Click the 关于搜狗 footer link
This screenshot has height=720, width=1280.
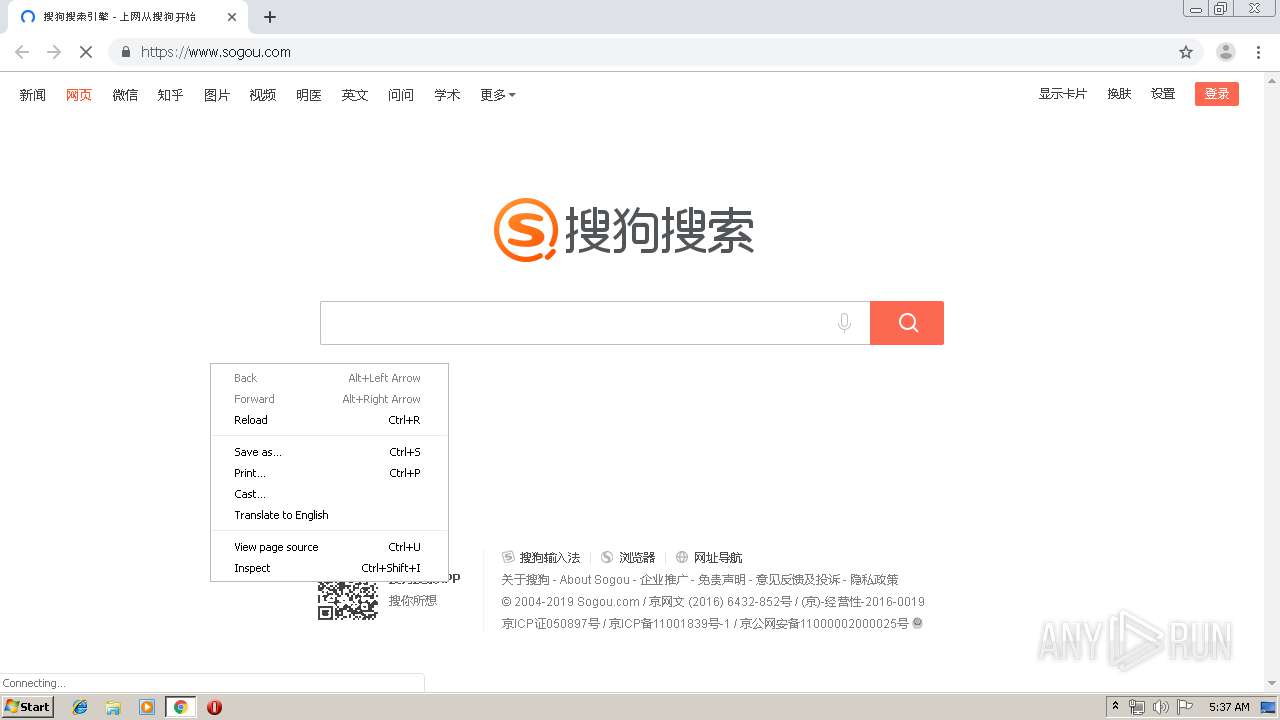525,580
